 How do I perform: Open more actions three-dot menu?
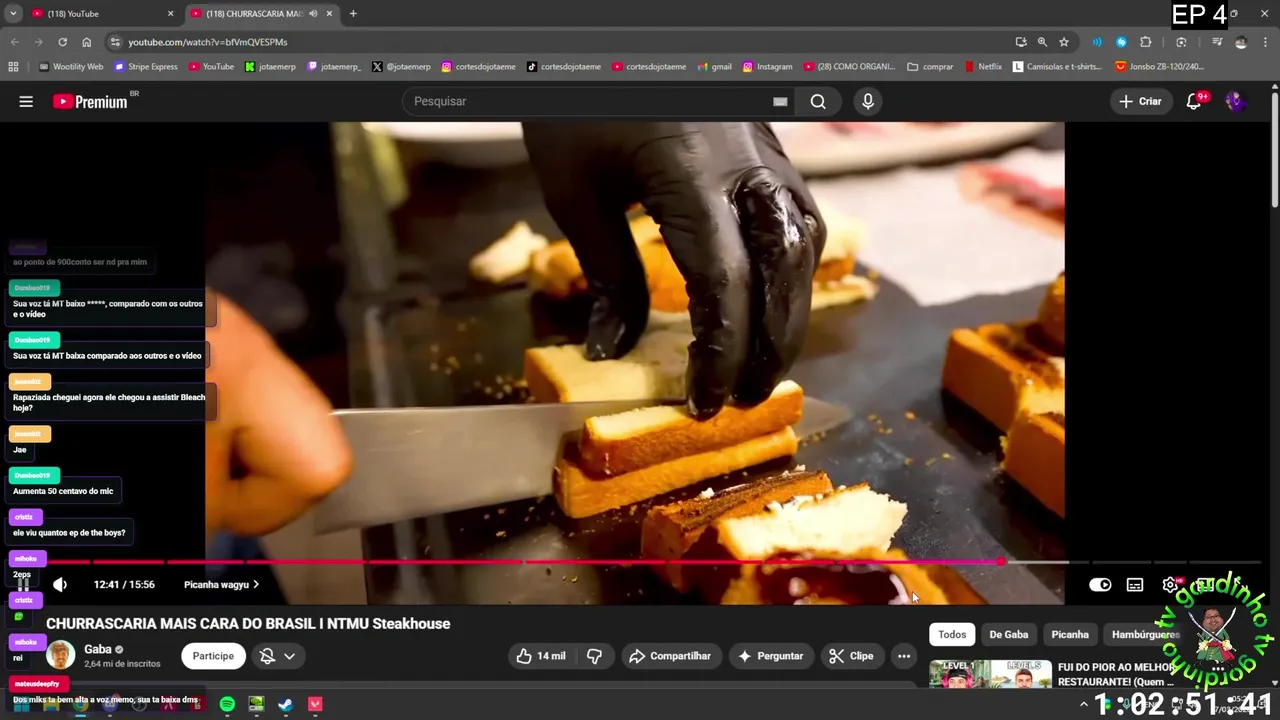pos(904,656)
